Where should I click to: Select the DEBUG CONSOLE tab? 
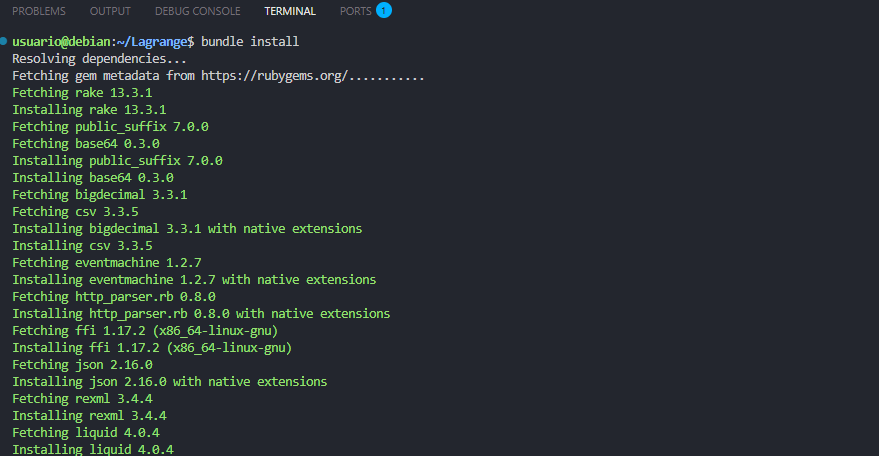[x=197, y=12]
